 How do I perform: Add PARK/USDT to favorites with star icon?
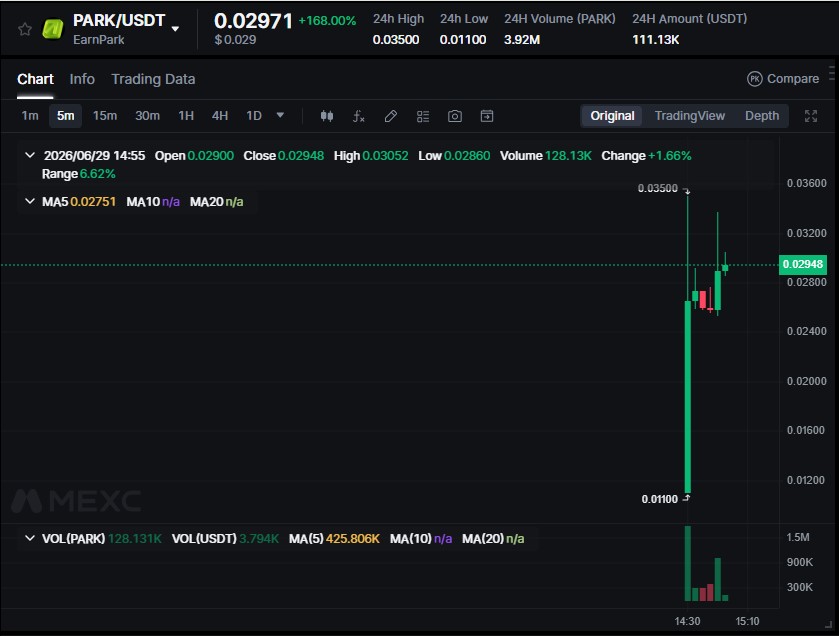[25, 29]
